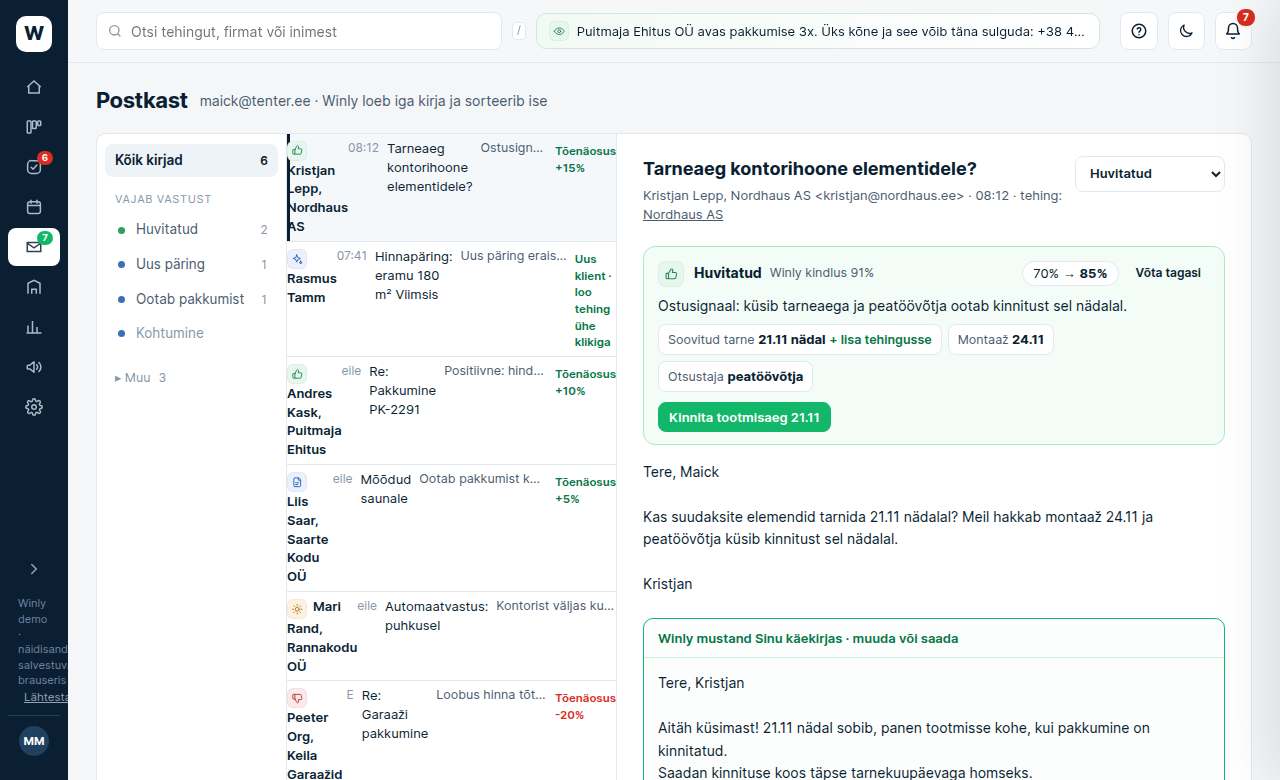The image size is (1280, 780).
Task: Open the mailbox icon with badge 7
Action: (34, 247)
